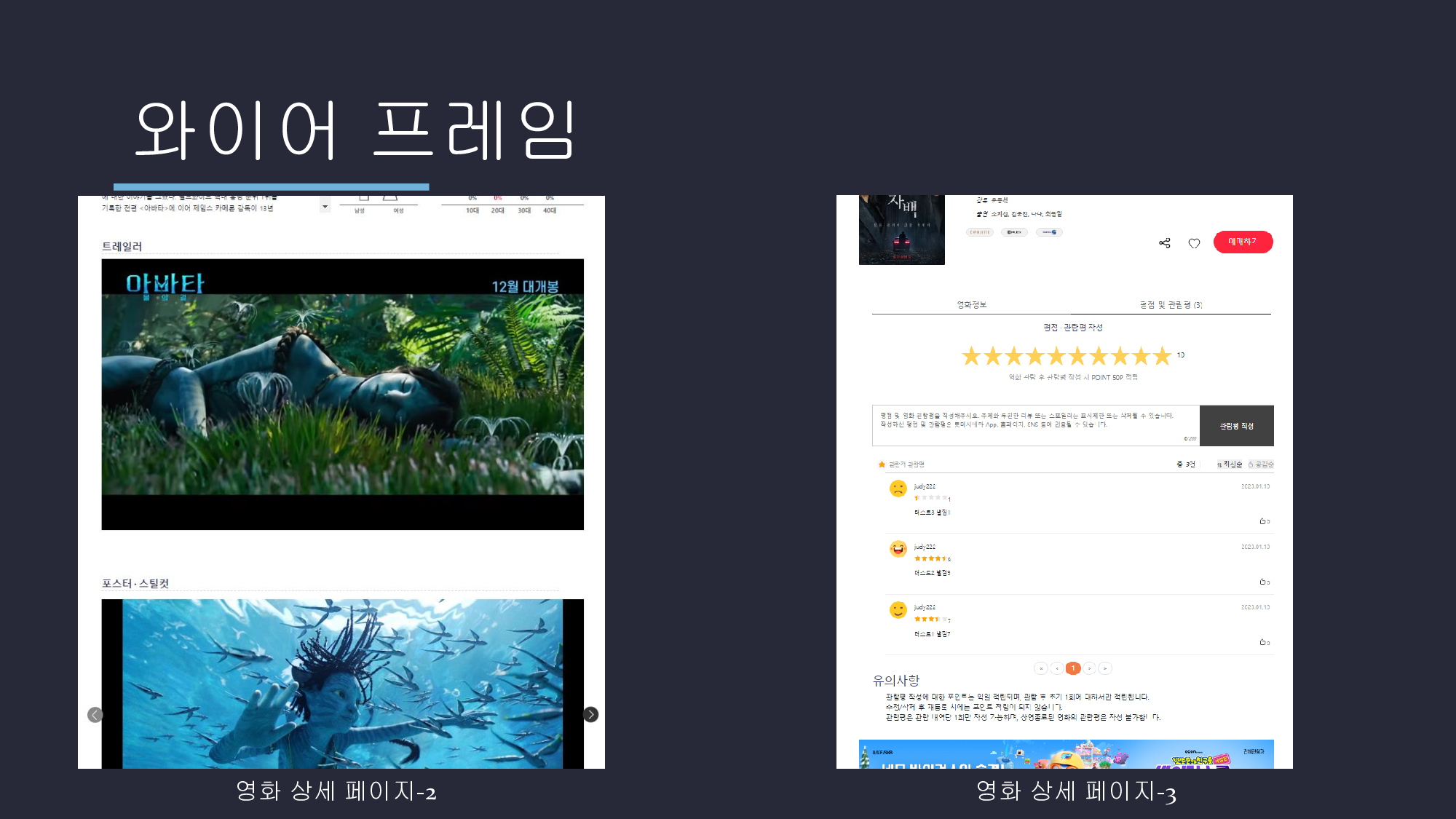Image resolution: width=1456 pixels, height=819 pixels.
Task: Sort reviews by 공감순
Action: 1261,464
